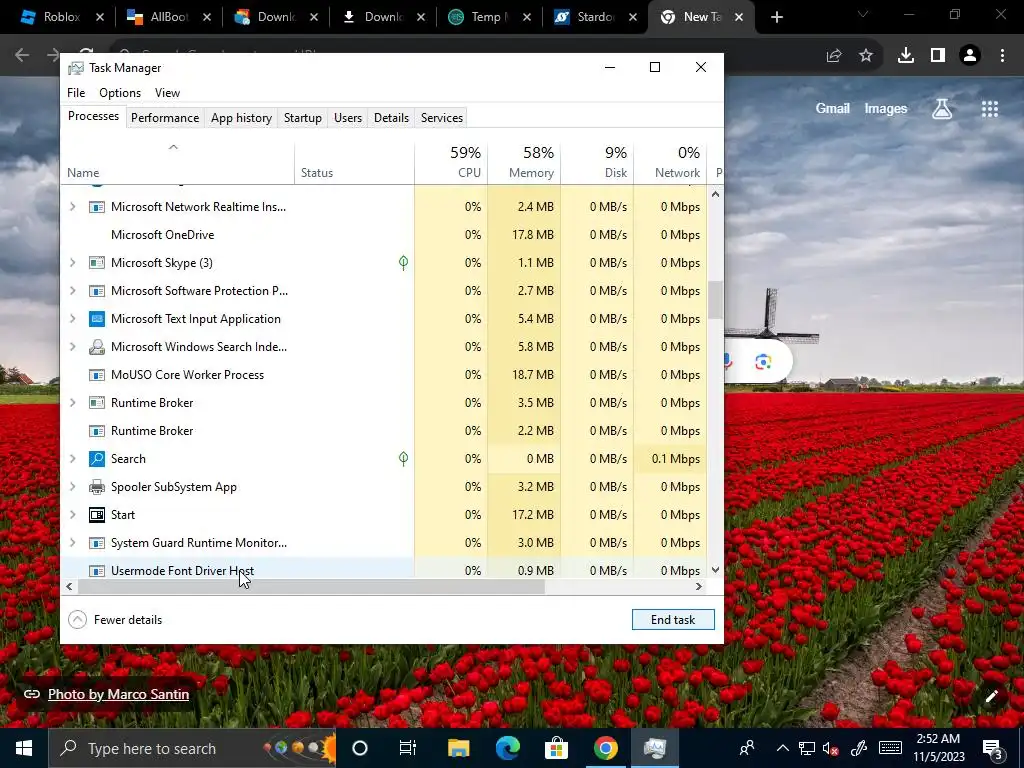
Task: Switch to the Performance tab
Action: (x=165, y=118)
